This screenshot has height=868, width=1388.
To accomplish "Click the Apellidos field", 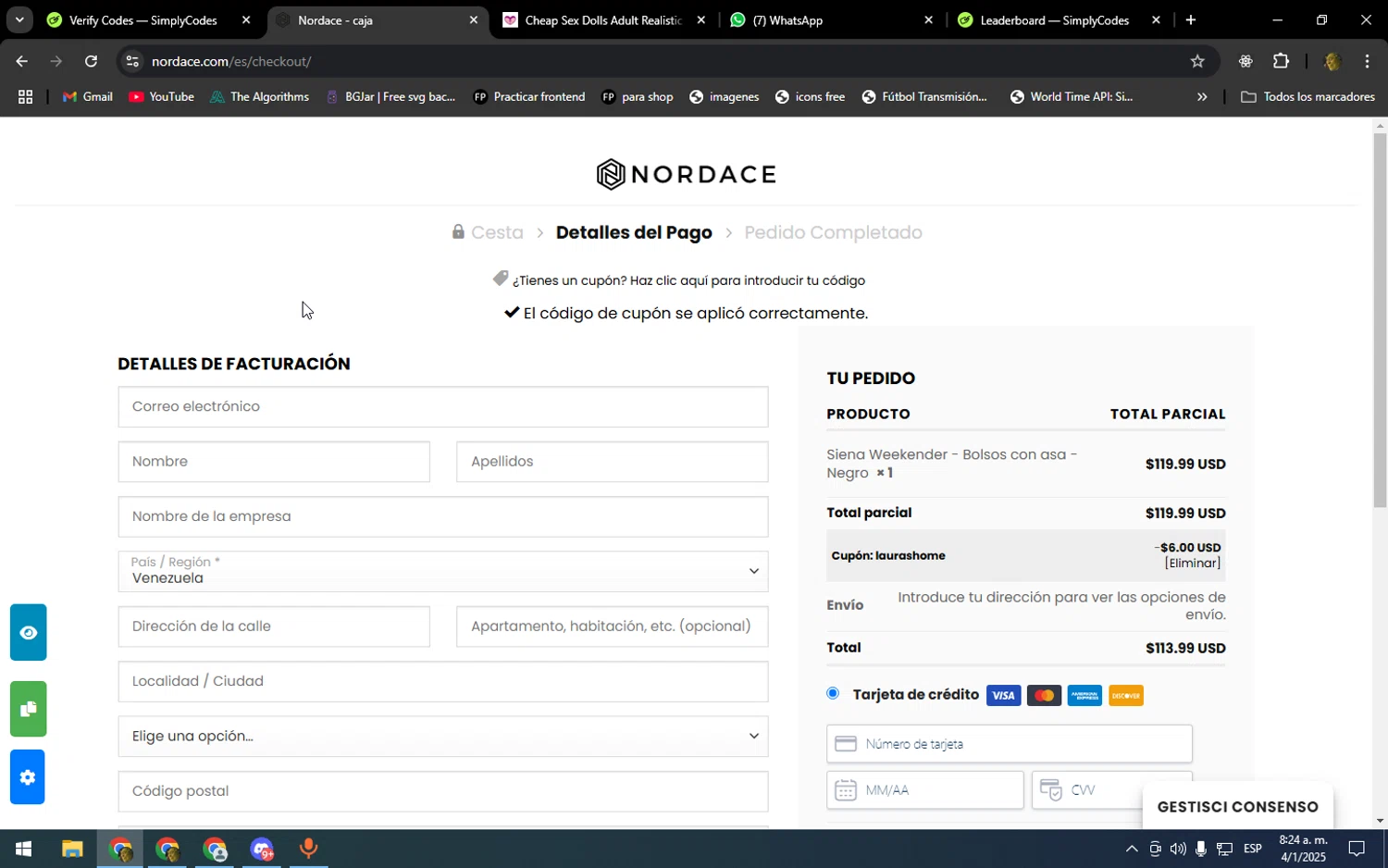I will click(x=612, y=461).
